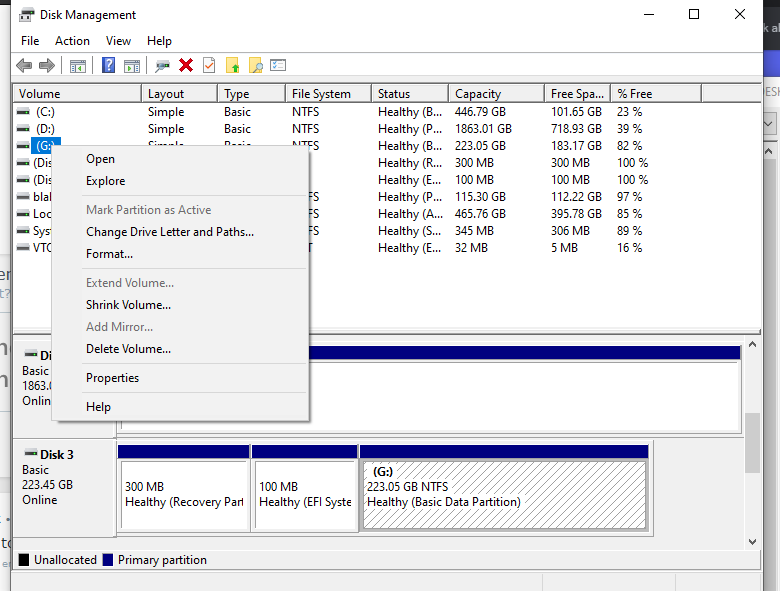Sort by the Capacity column header

[478, 94]
